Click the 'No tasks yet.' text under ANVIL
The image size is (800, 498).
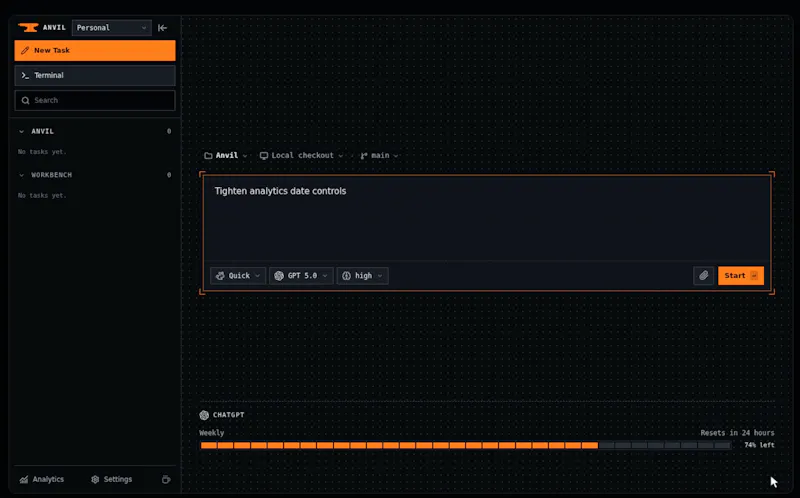42,152
